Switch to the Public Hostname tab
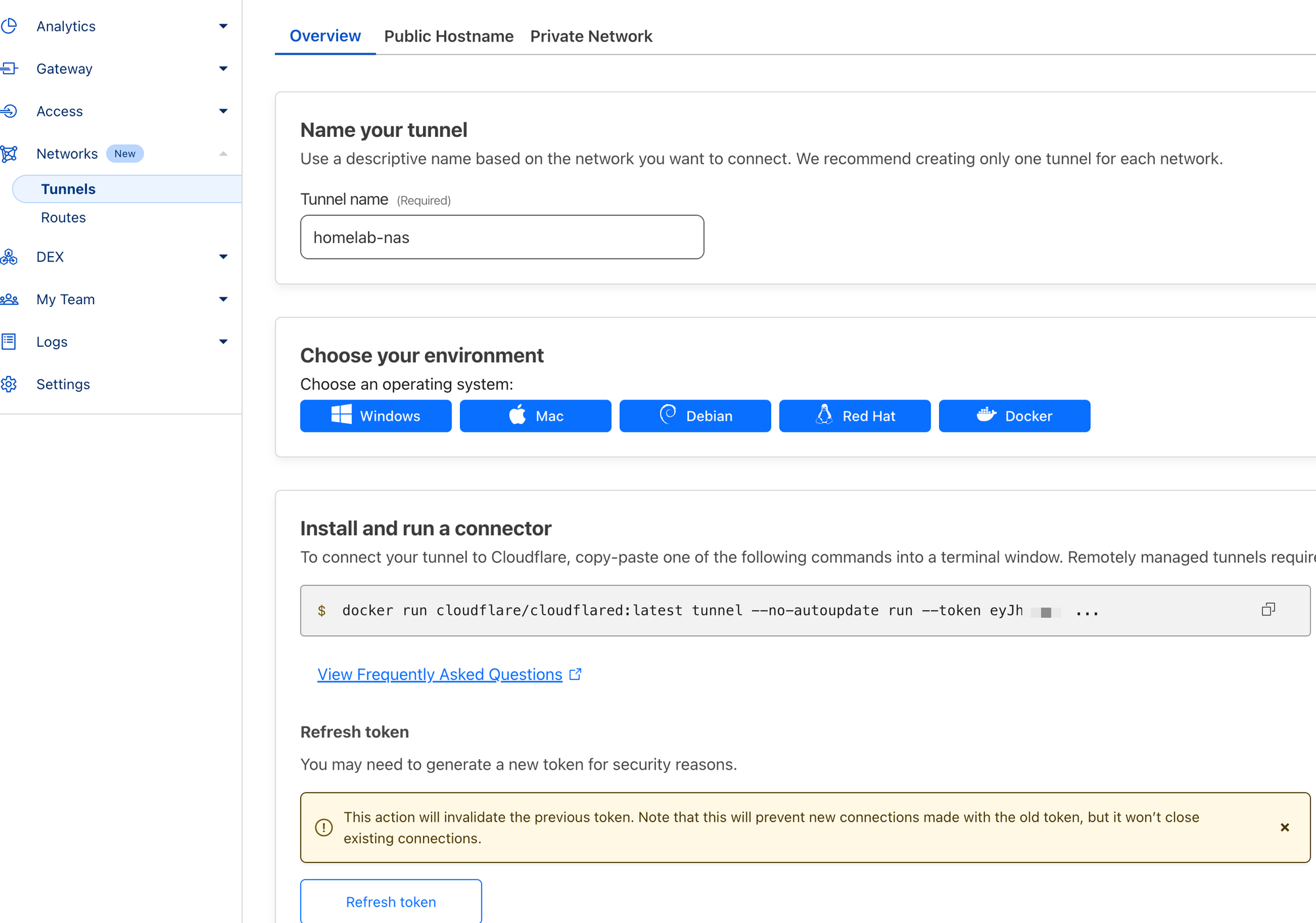 click(x=449, y=36)
